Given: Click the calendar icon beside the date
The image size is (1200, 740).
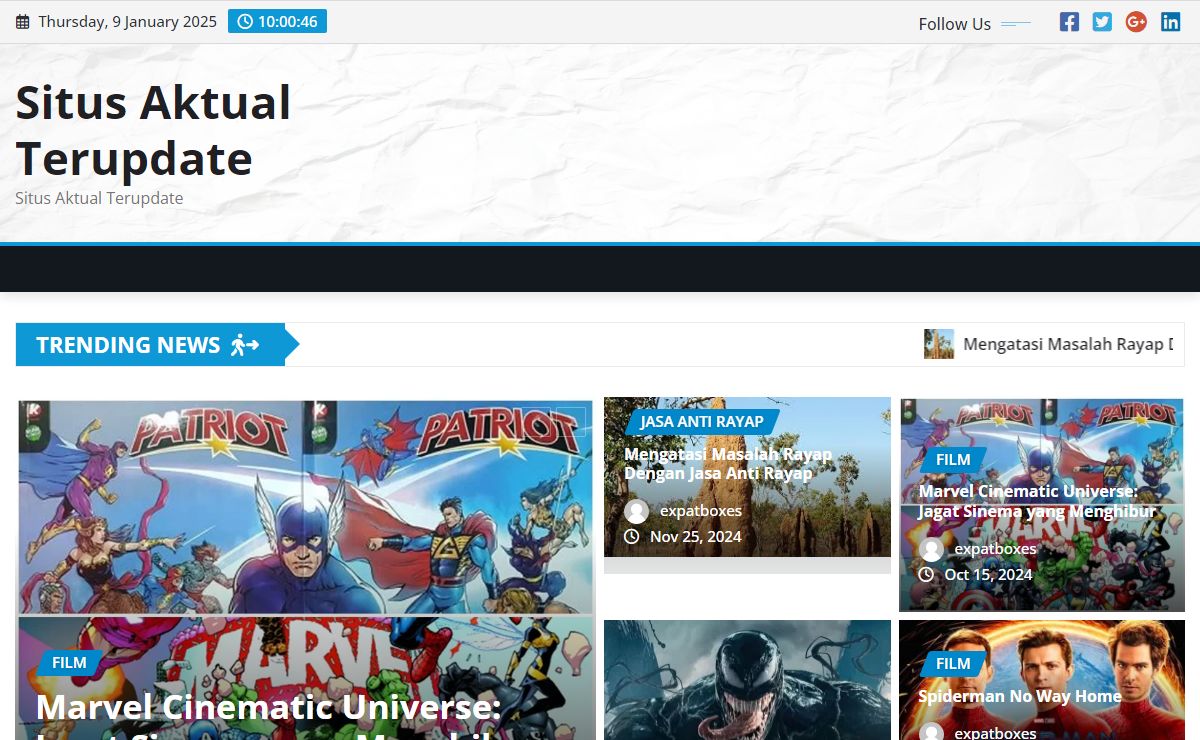Looking at the screenshot, I should coord(23,22).
